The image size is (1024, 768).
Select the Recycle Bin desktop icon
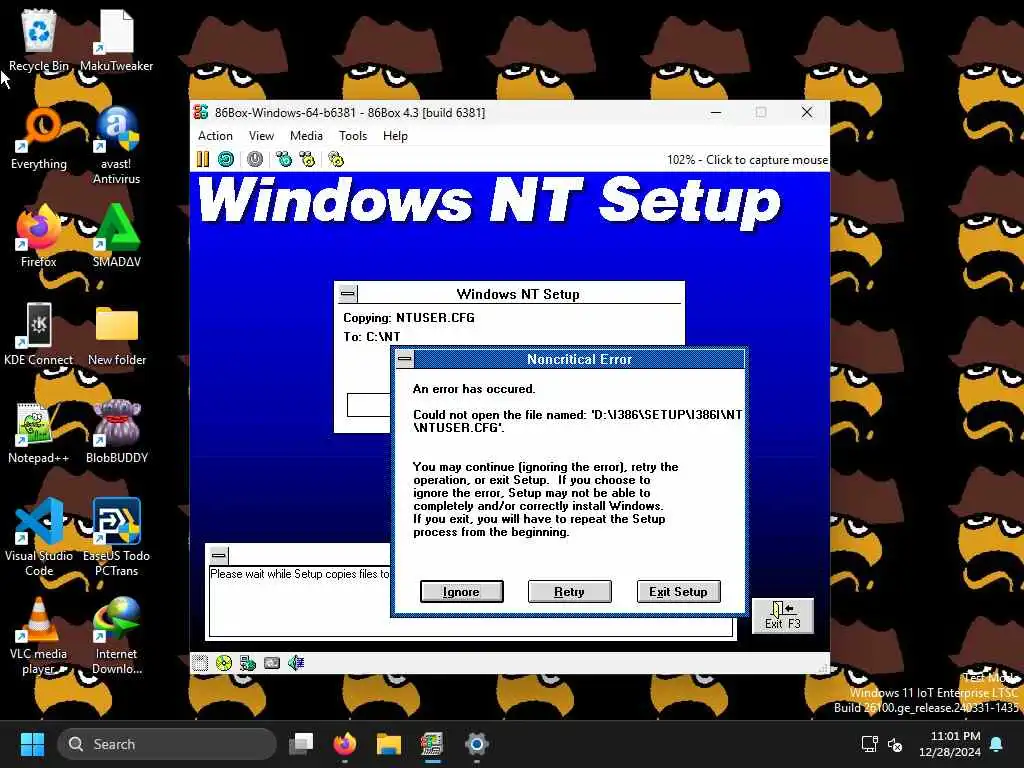coord(39,40)
